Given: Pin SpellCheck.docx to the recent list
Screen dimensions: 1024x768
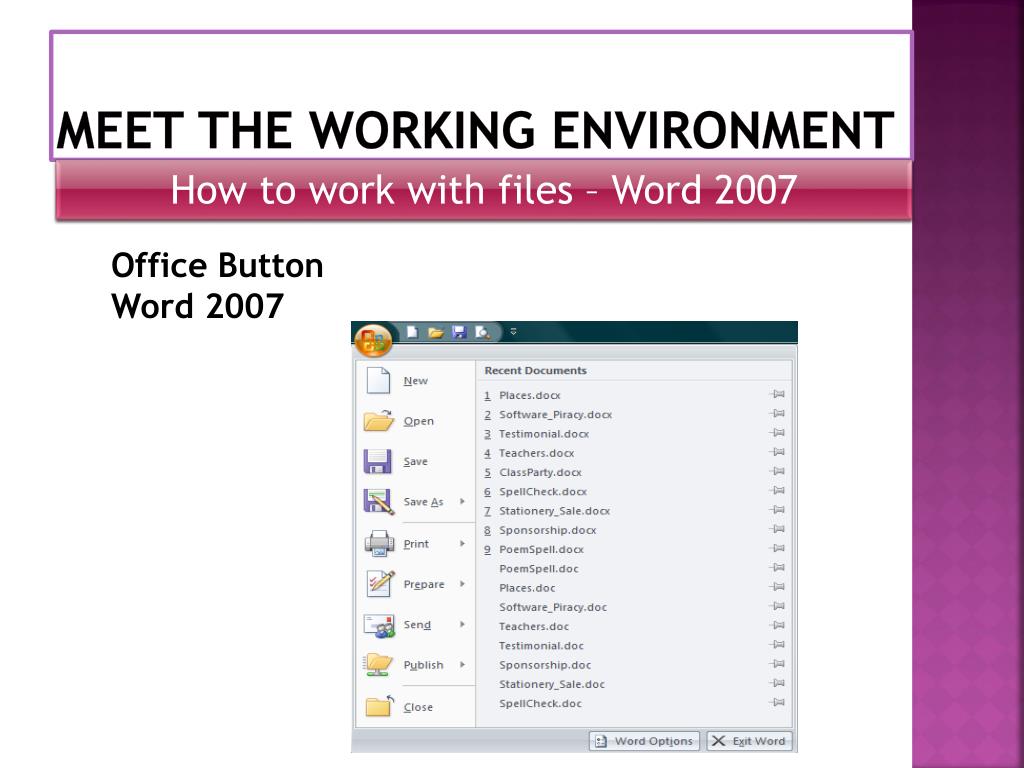Looking at the screenshot, I should 777,490.
